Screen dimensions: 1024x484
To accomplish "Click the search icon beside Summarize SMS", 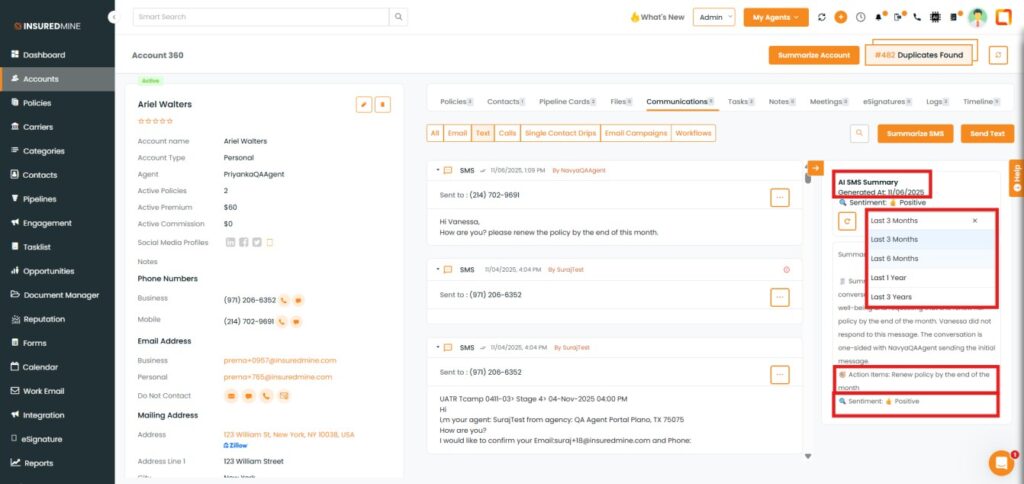I will coord(859,133).
